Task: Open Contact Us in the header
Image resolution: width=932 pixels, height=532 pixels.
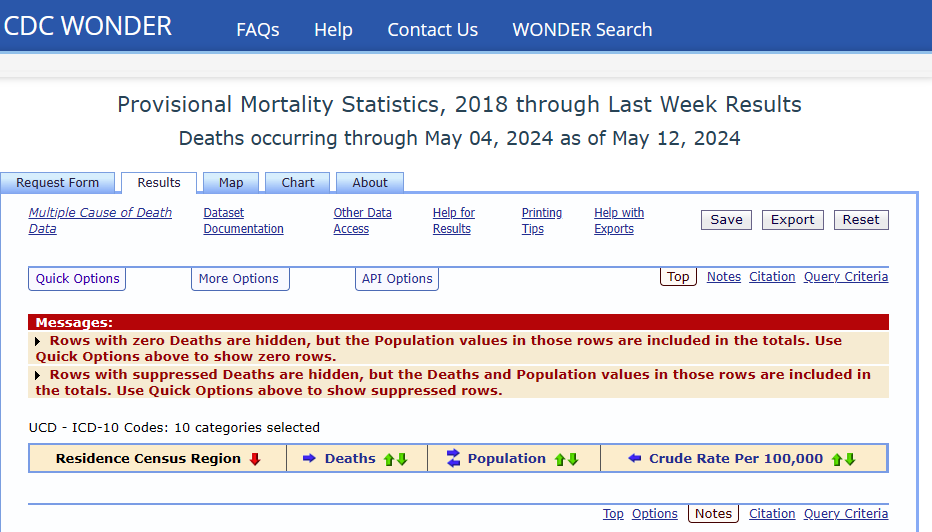Action: pyautogui.click(x=433, y=30)
